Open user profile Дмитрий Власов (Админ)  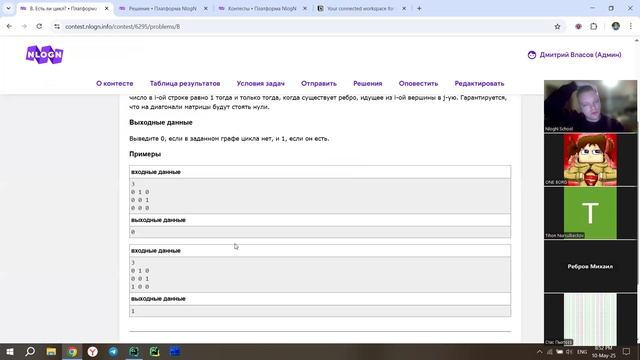580,55
